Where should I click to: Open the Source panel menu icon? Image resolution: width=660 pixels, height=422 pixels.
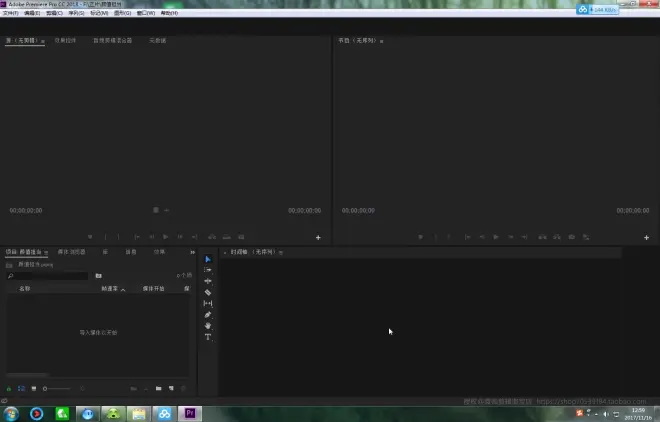pyautogui.click(x=43, y=41)
